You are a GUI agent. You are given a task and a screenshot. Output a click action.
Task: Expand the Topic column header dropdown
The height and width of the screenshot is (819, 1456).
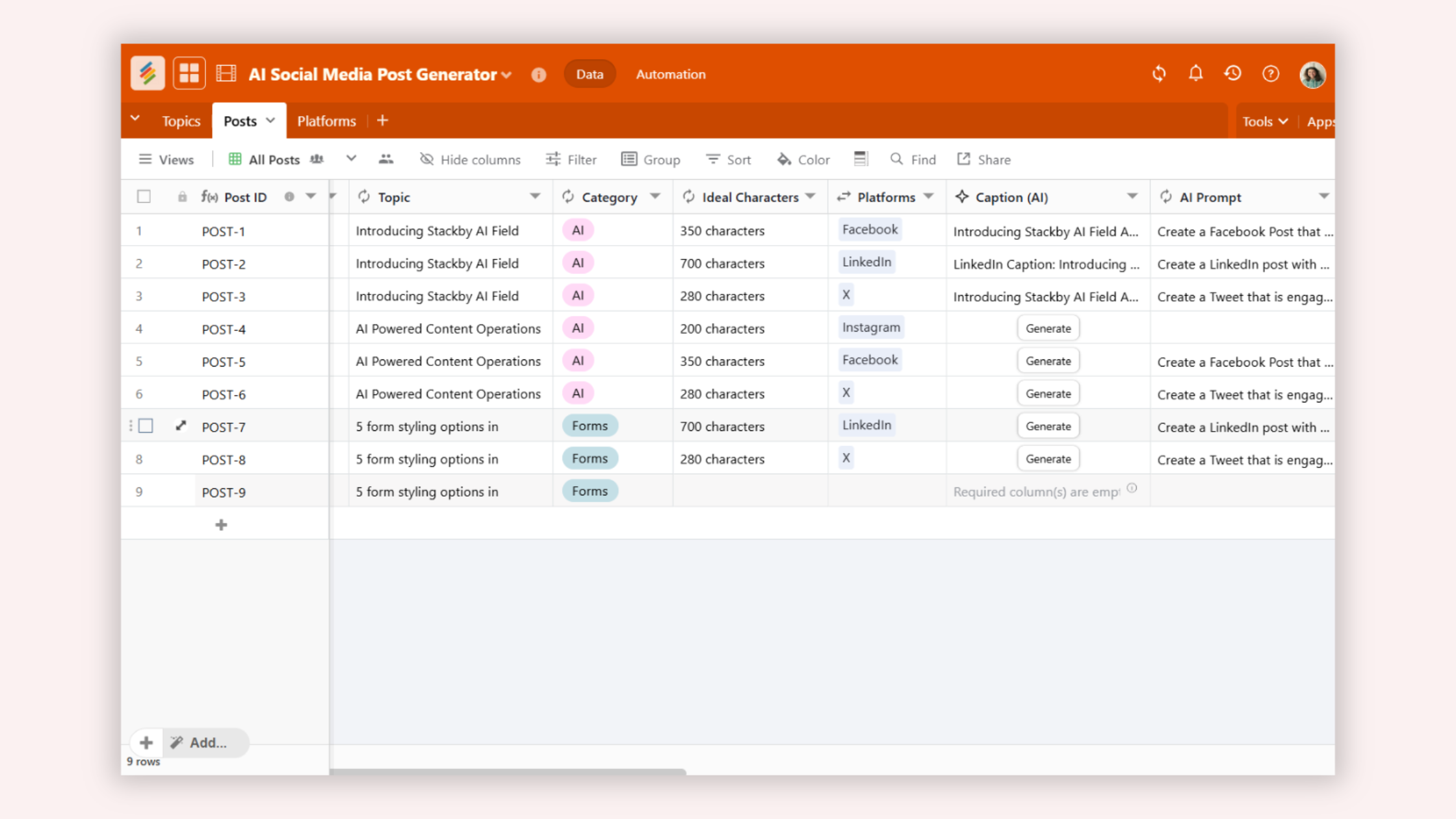click(534, 196)
